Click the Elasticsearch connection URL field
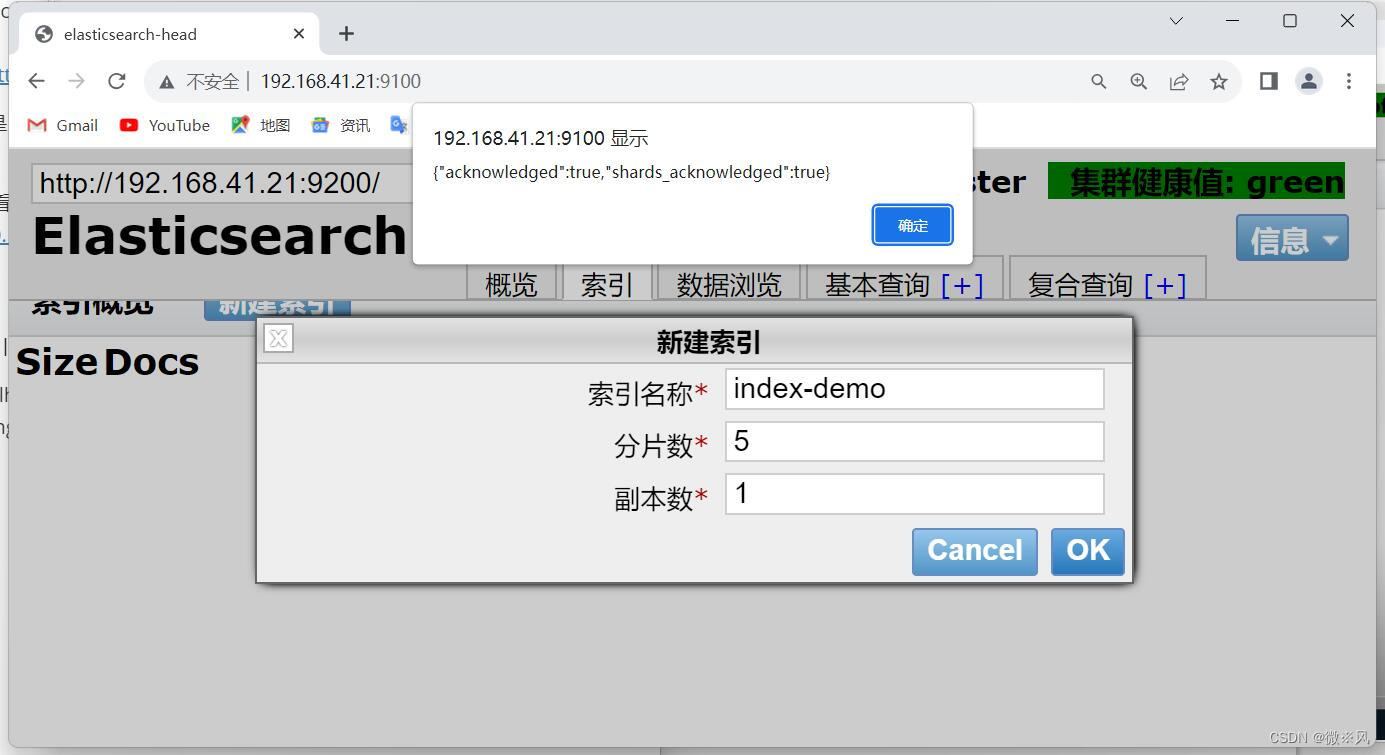1385x755 pixels. tap(222, 183)
